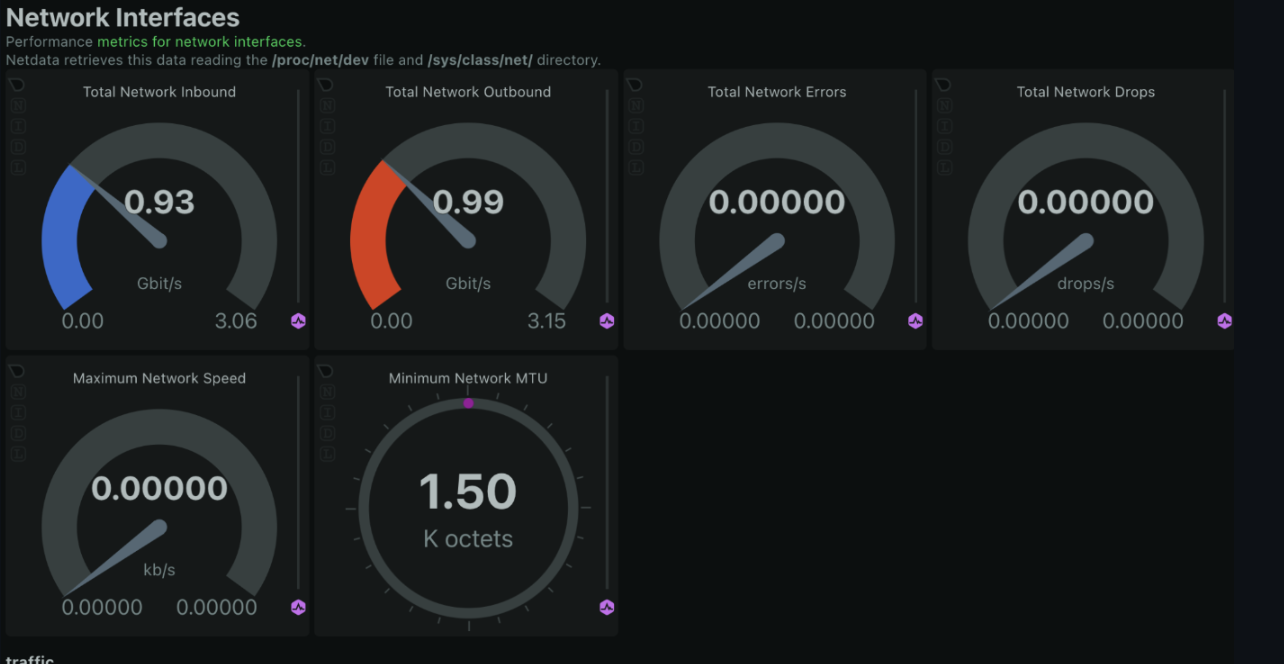
Task: Click the purple marker on the Minimum Network MTU dial
Action: click(x=468, y=402)
